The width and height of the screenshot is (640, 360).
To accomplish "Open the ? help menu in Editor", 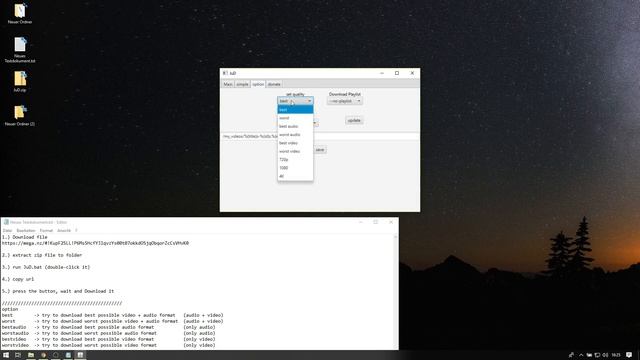I will tap(76, 231).
